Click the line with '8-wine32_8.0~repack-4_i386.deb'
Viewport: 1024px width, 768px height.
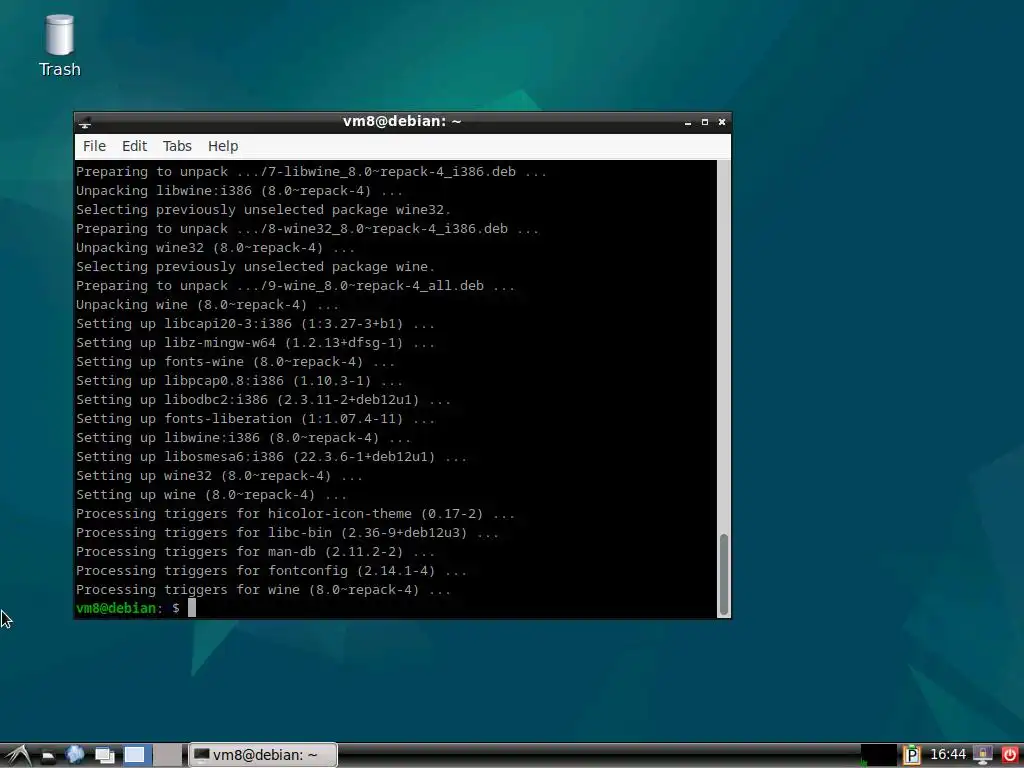(x=308, y=229)
